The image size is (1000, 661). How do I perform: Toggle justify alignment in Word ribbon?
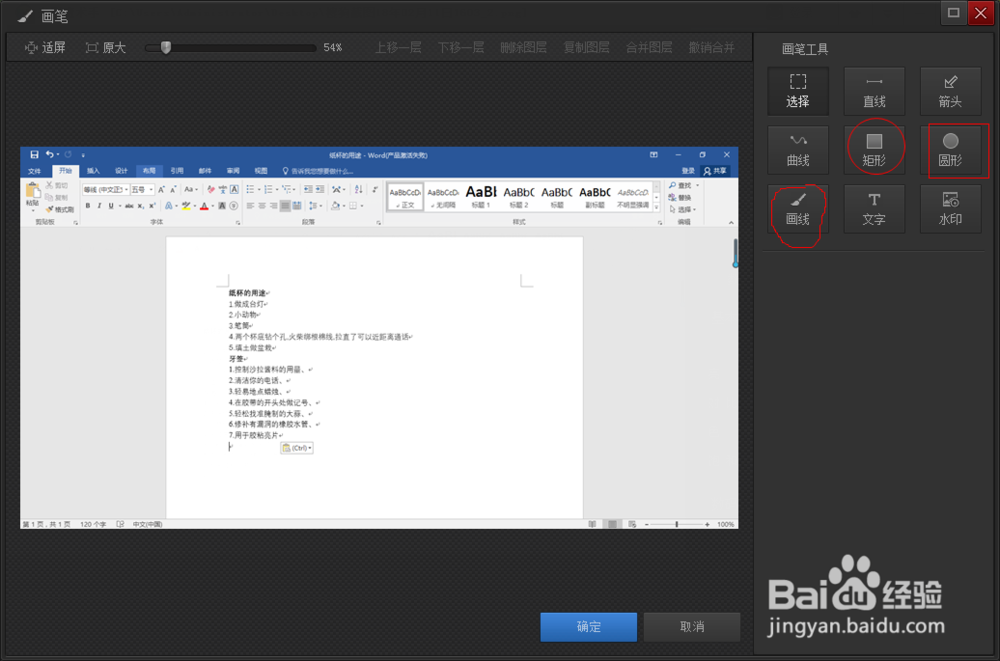(285, 205)
